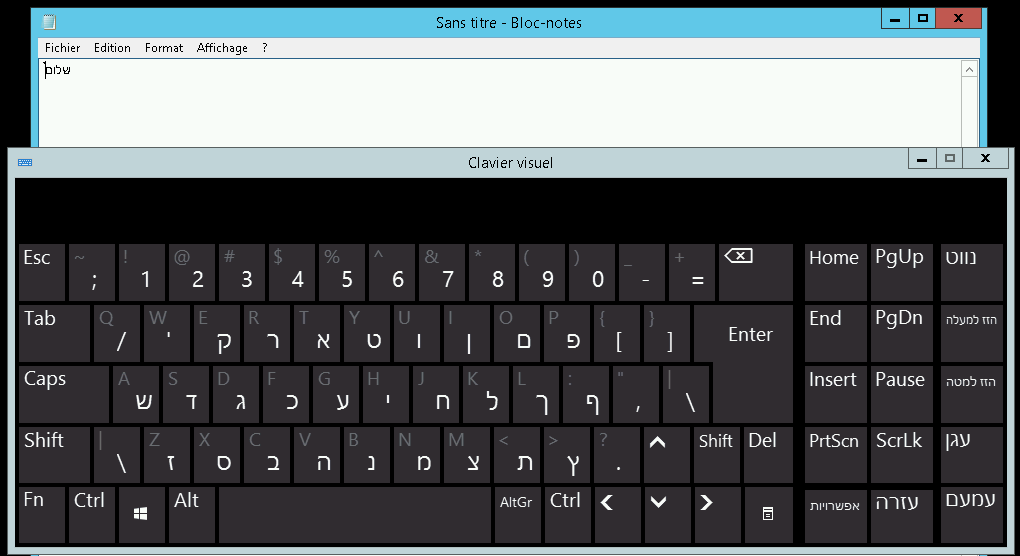This screenshot has height=556, width=1020.
Task: Click the ם key labeled O
Action: click(517, 333)
